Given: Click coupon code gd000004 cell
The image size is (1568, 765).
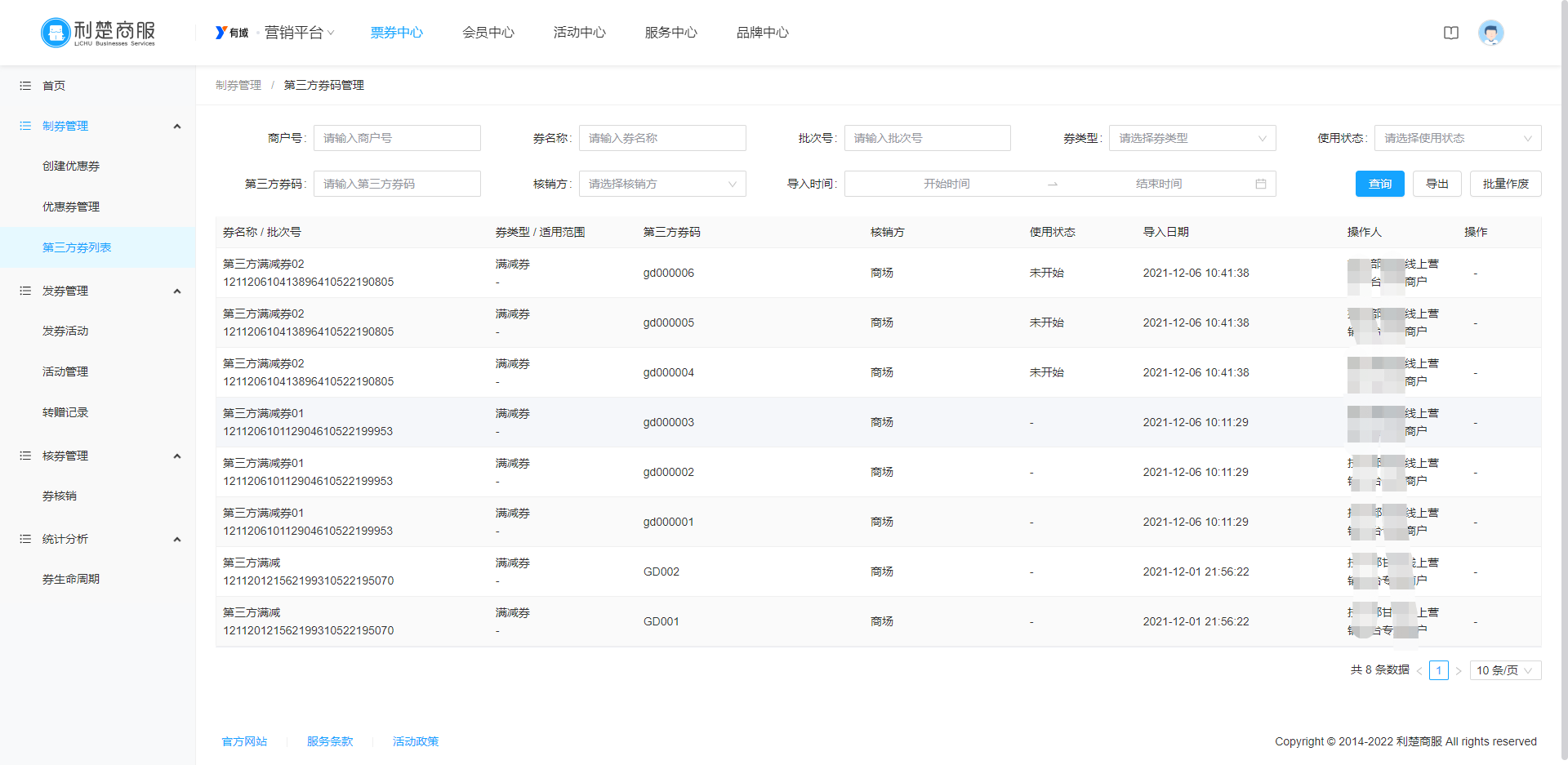Looking at the screenshot, I should coord(669,372).
